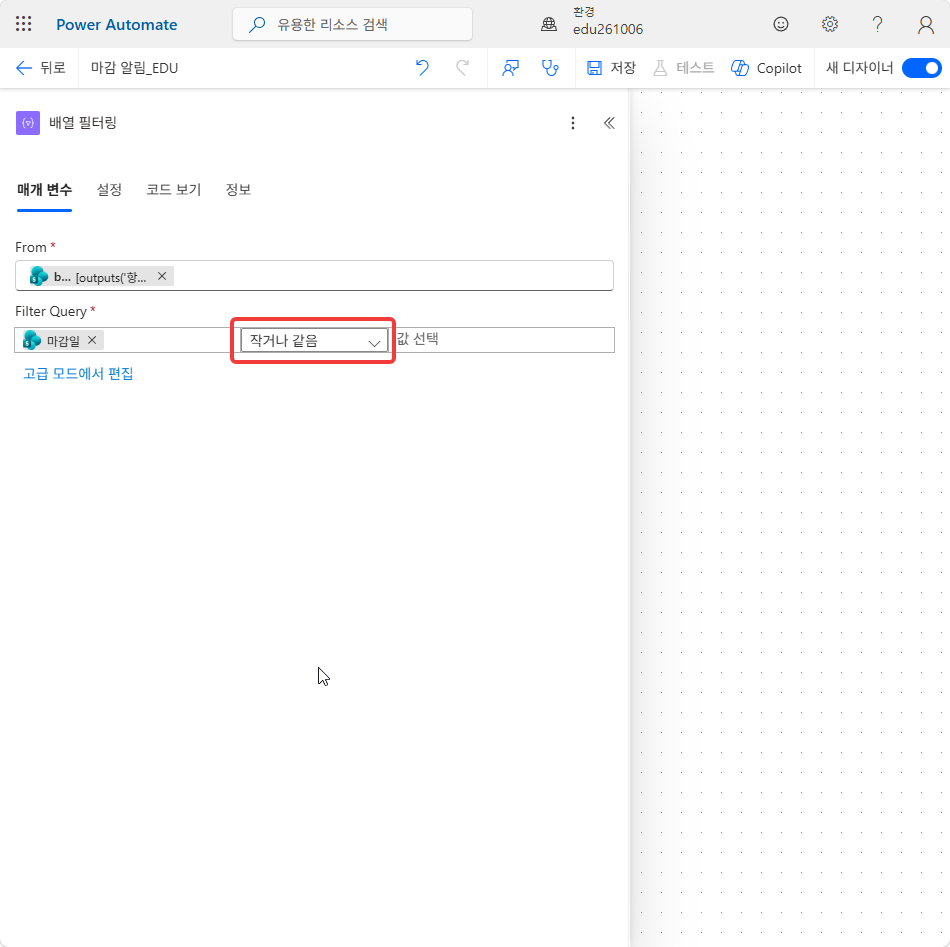Open the account profile icon
Screen dimensions: 950x947
(926, 25)
